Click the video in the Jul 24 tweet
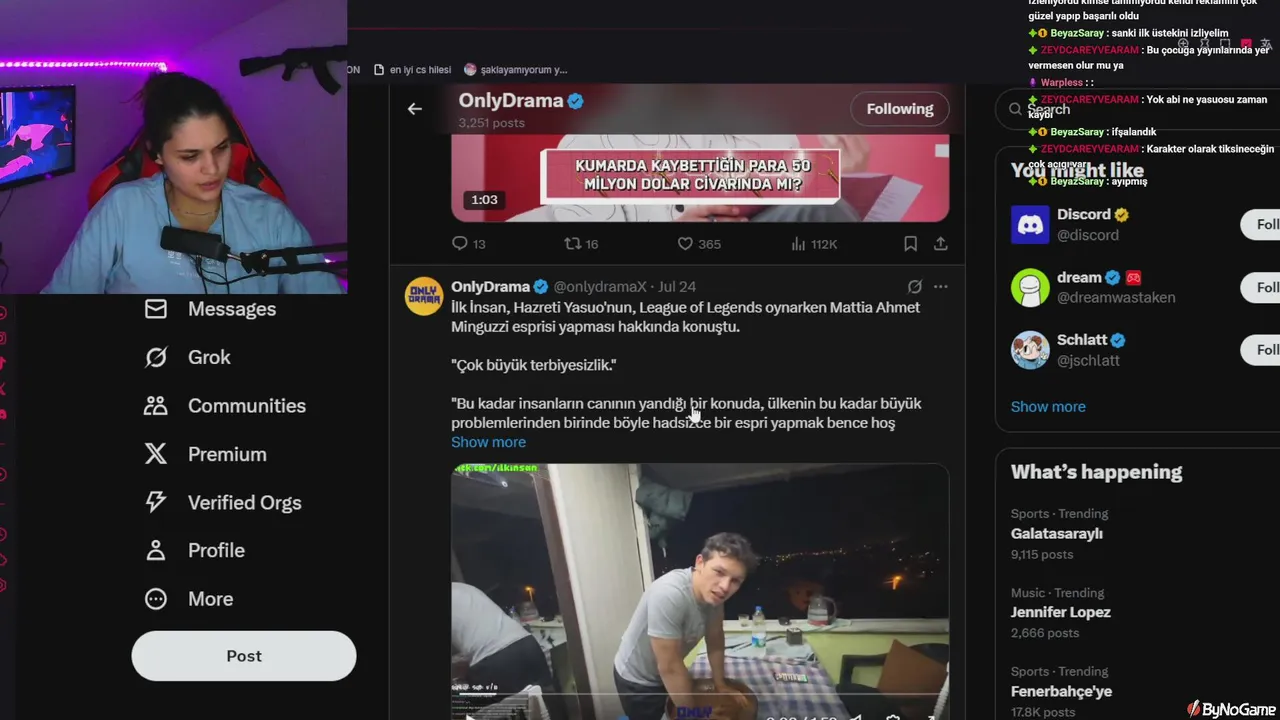 700,591
